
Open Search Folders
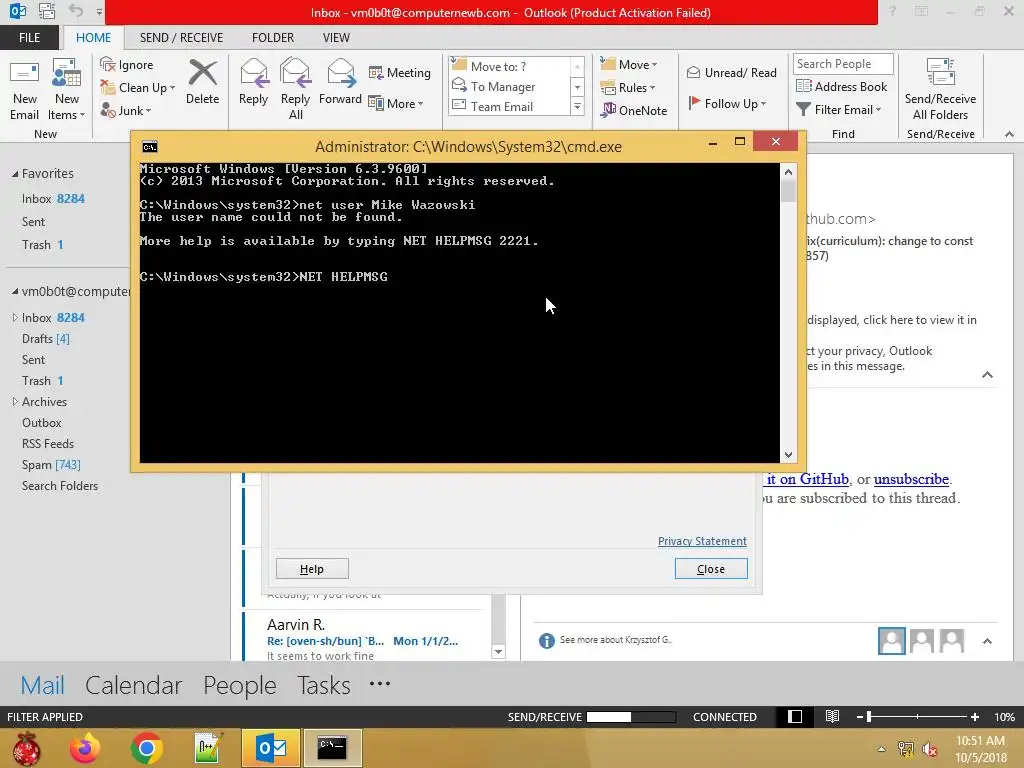coord(60,486)
